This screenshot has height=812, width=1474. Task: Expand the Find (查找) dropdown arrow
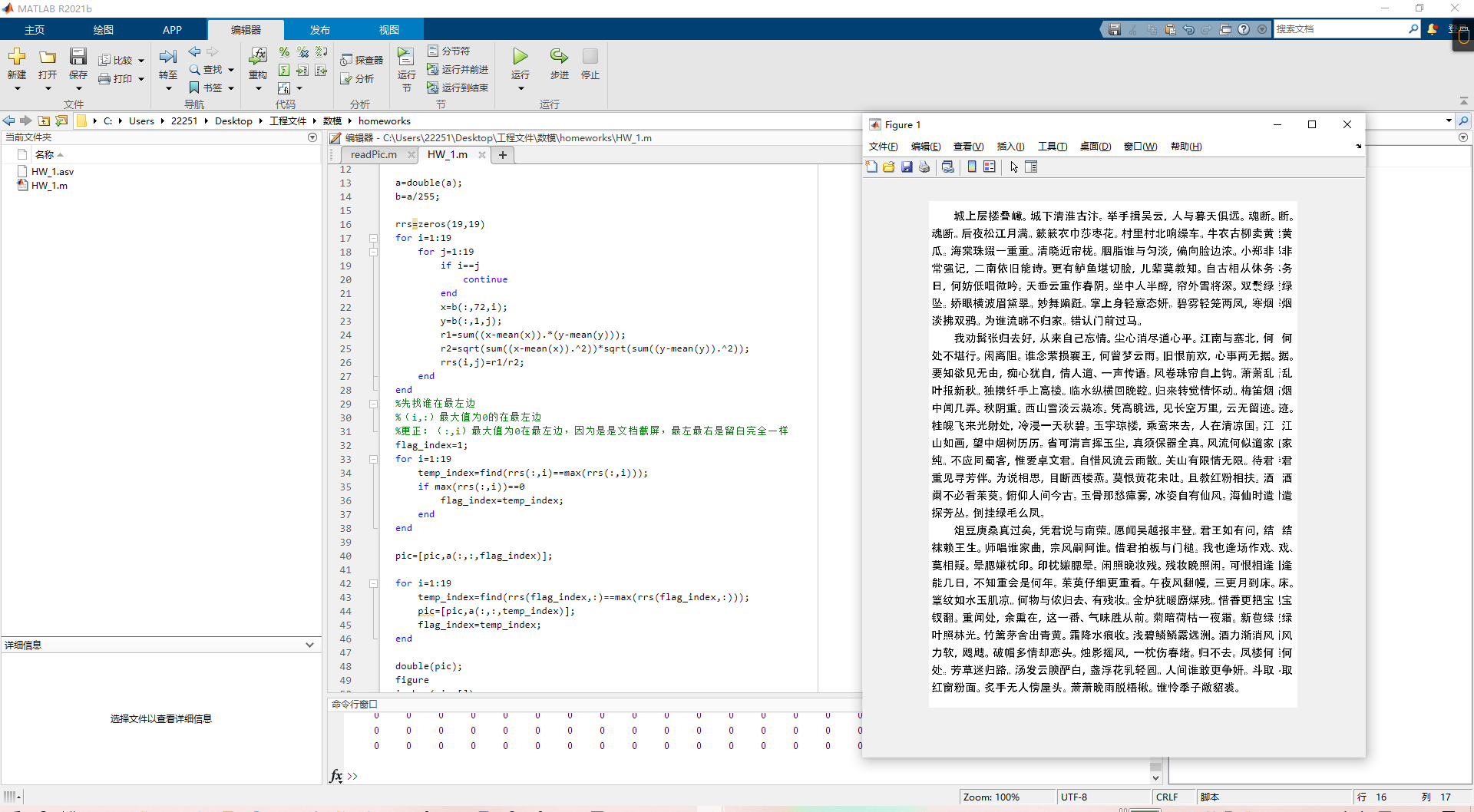click(x=231, y=70)
